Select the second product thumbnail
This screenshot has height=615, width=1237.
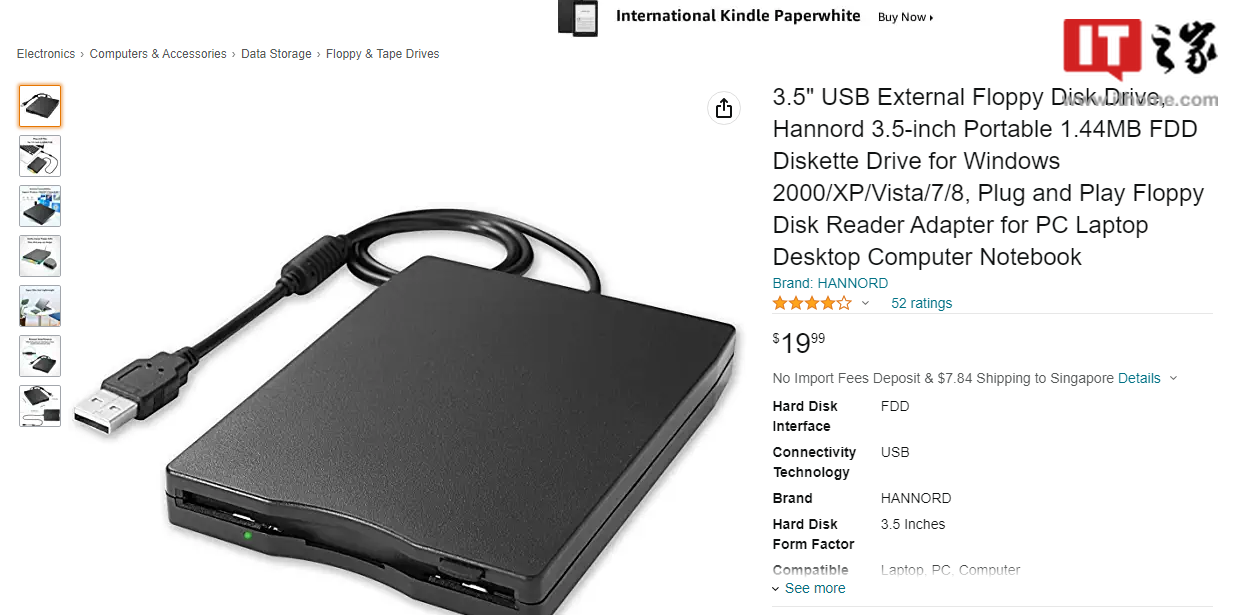40,156
